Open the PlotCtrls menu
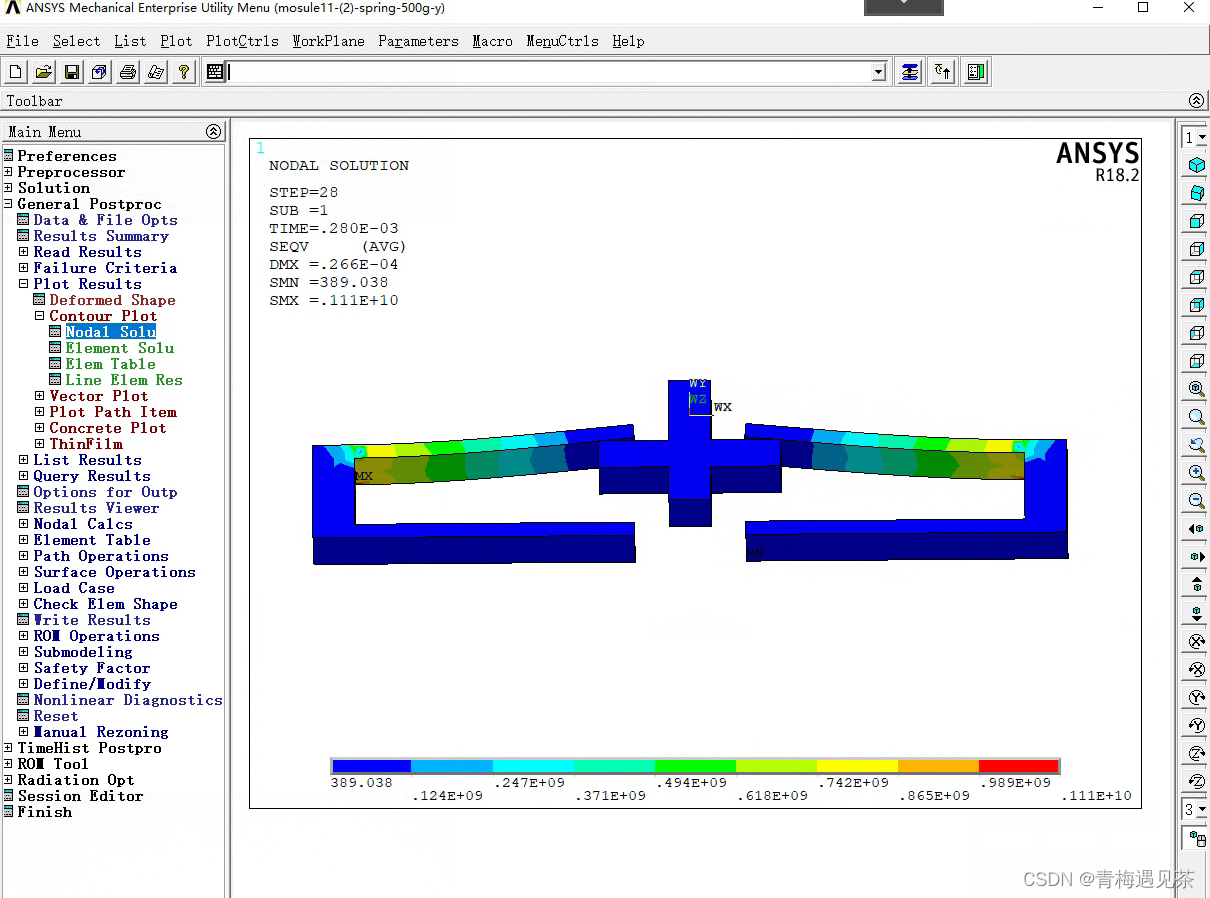 (x=242, y=41)
